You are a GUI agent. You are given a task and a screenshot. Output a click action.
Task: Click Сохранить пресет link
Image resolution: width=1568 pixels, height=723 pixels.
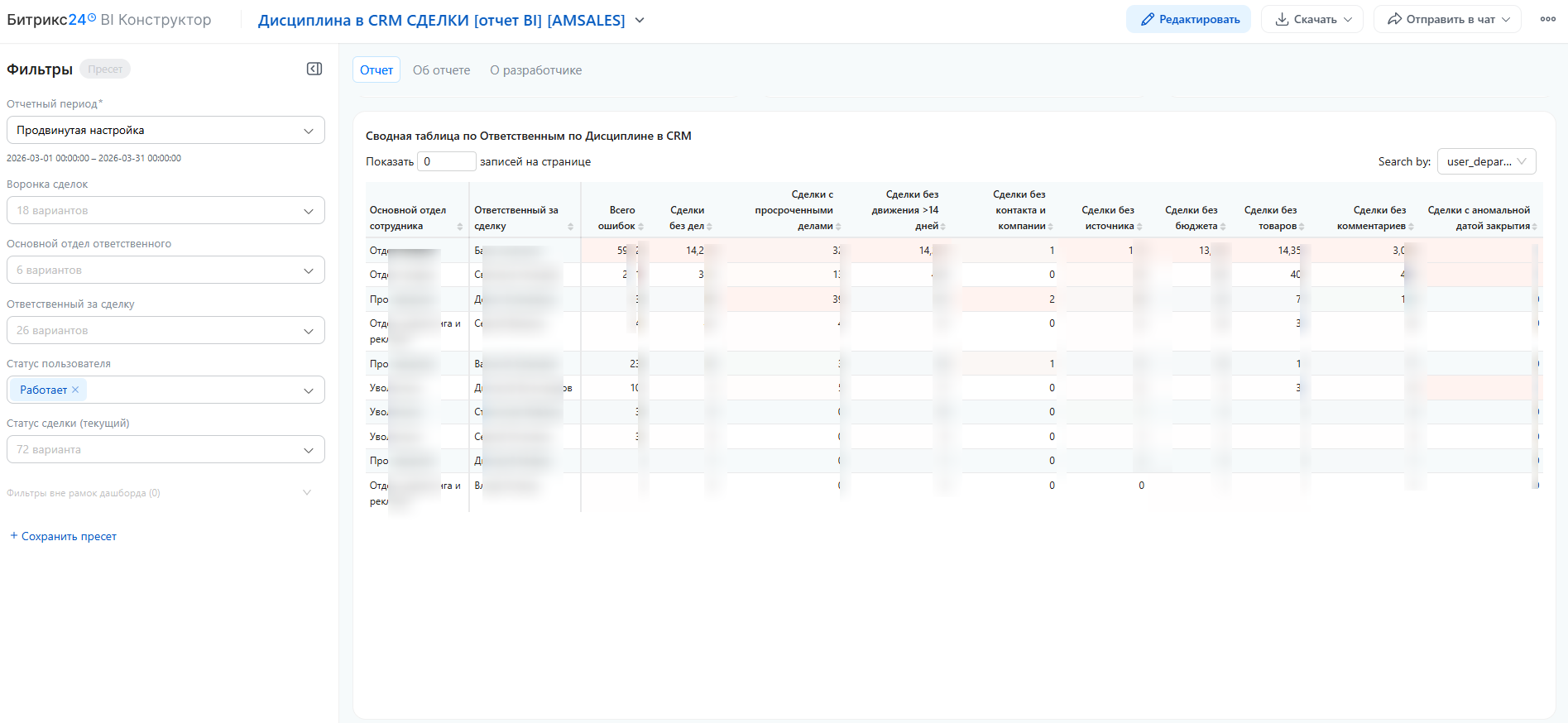click(64, 536)
